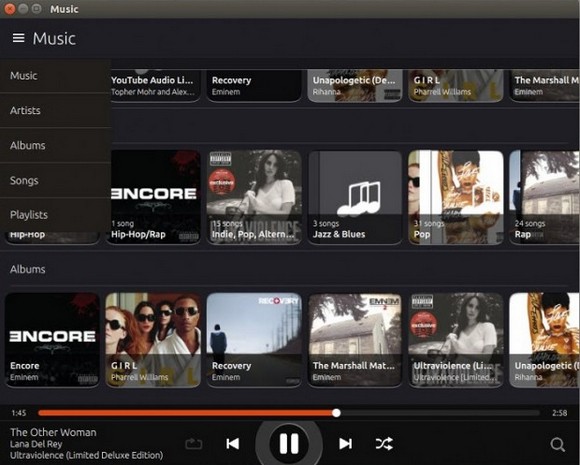Image resolution: width=580 pixels, height=465 pixels.
Task: Click the total duration 2:58
Action: [x=560, y=413]
